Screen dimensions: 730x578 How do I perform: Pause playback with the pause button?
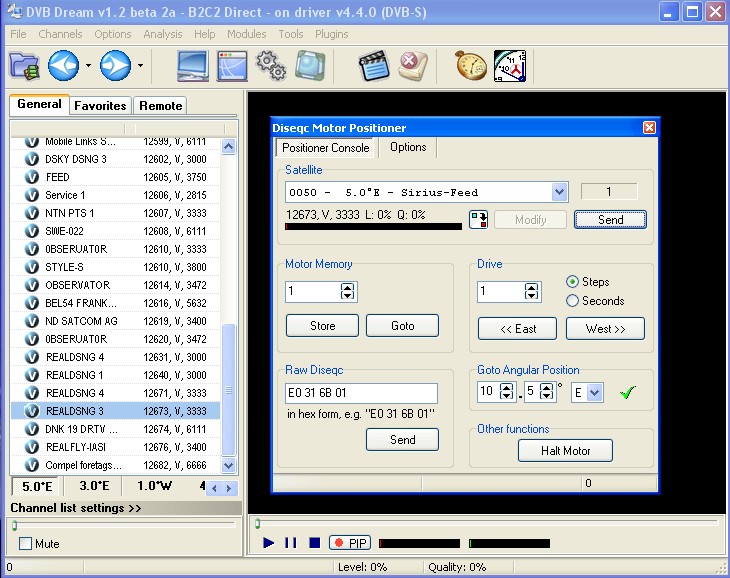click(291, 543)
